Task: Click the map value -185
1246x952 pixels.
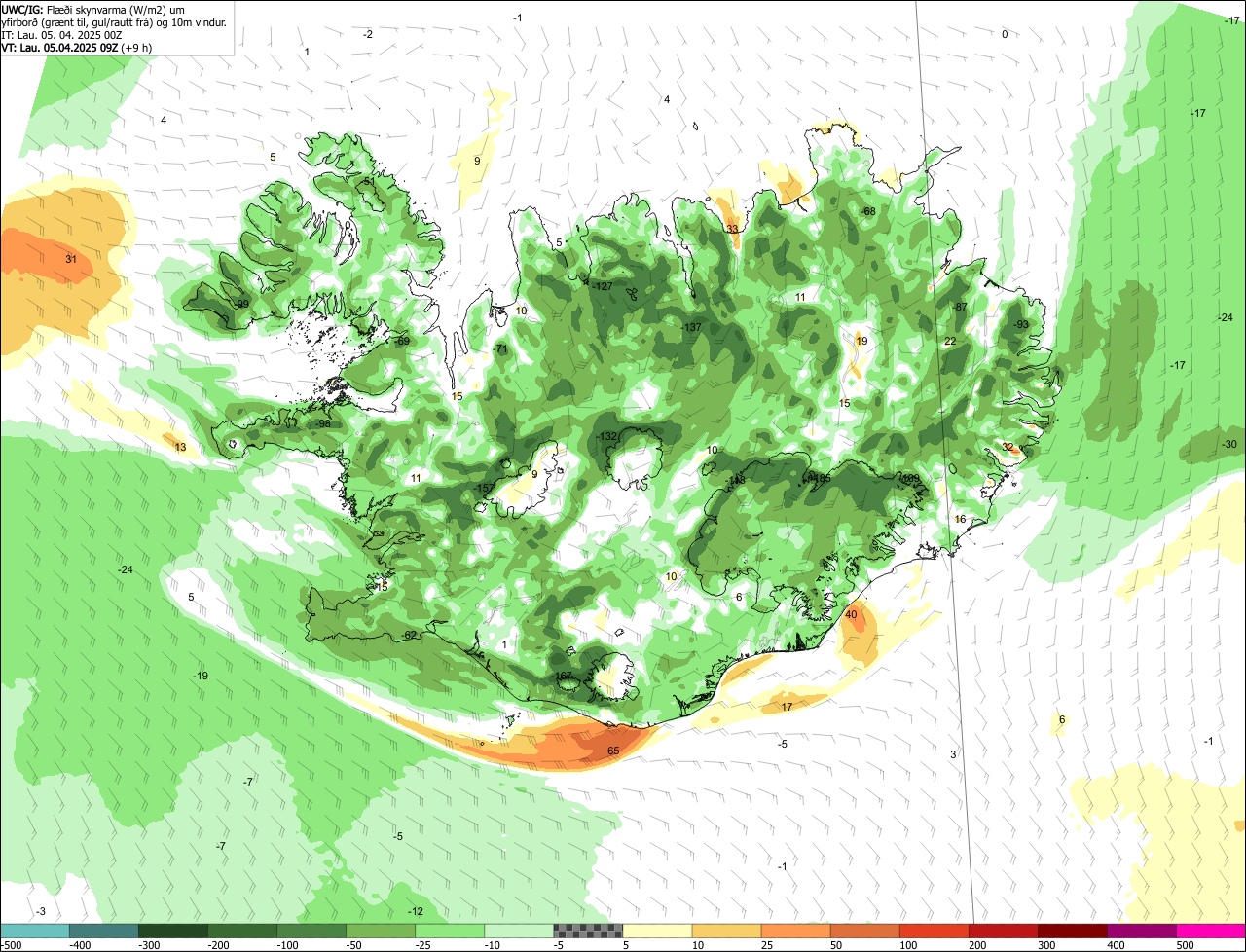Action: [821, 478]
